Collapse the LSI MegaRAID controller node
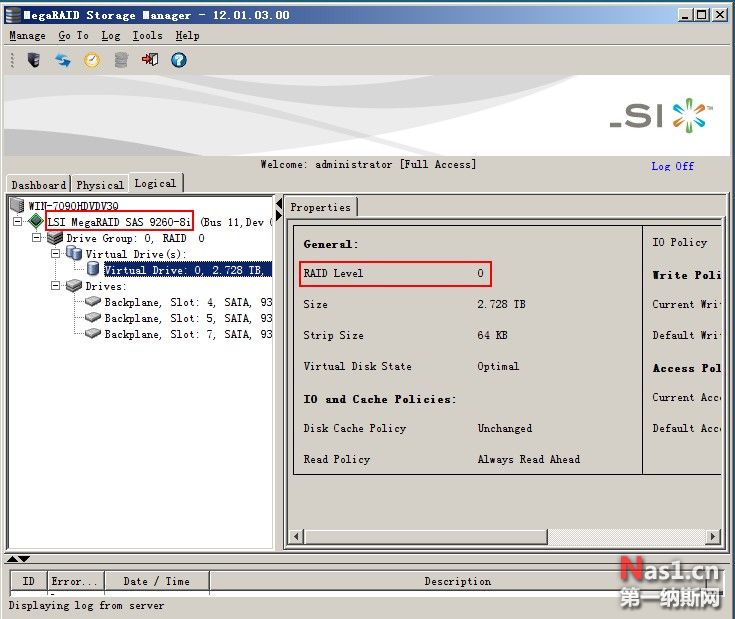 17,221
